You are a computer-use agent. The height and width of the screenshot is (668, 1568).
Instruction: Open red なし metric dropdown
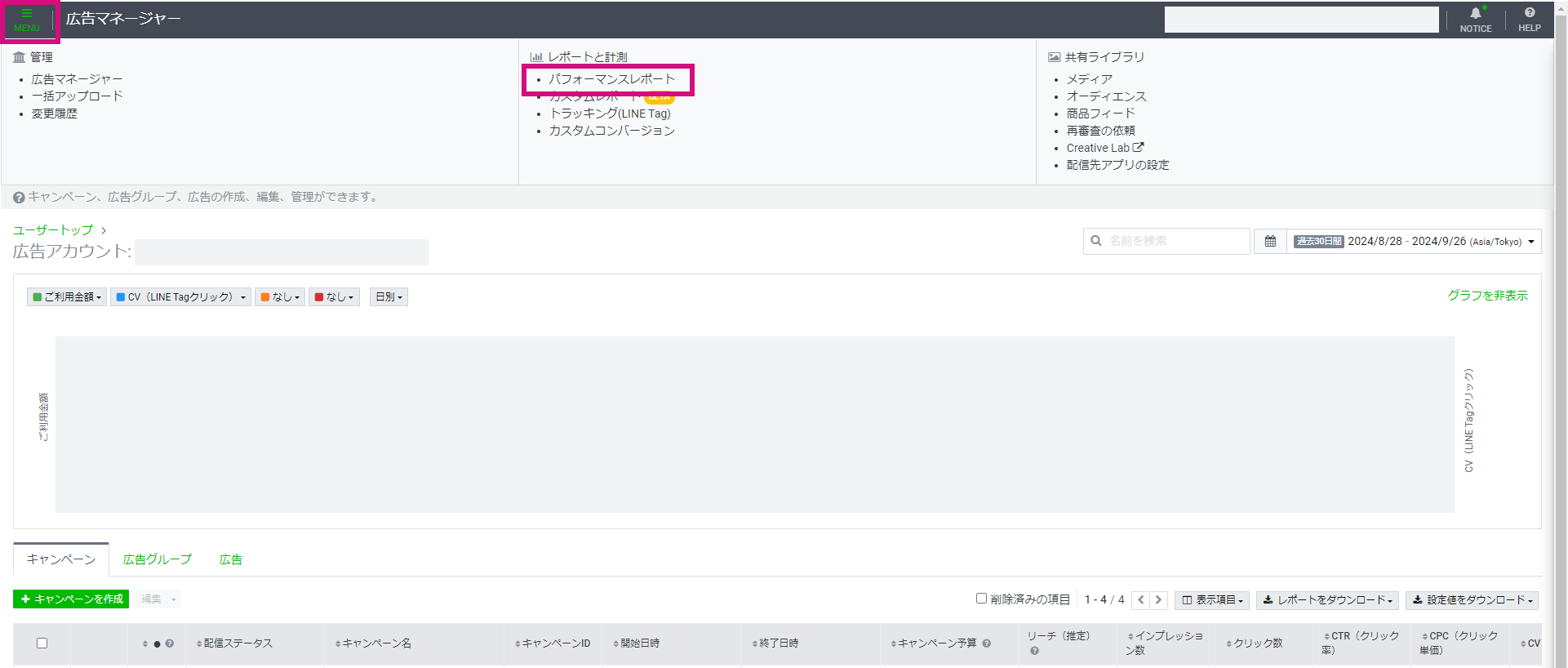pos(334,297)
